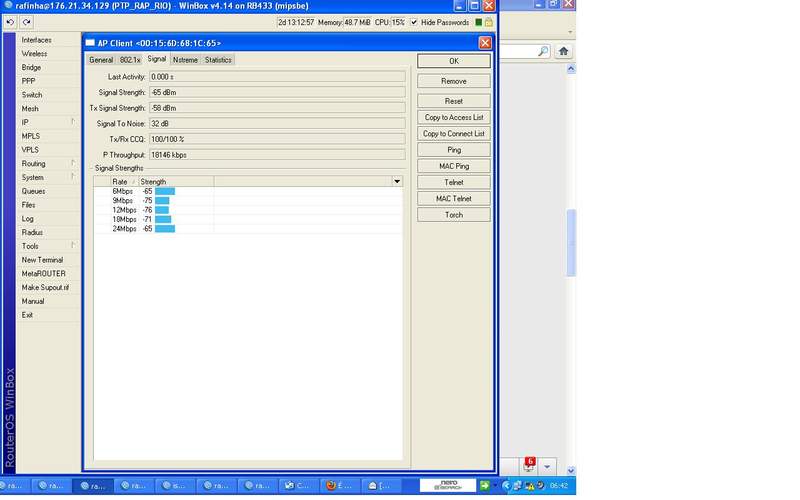This screenshot has height=500, width=800.
Task: Open the Queues menu item
Action: pos(33,191)
